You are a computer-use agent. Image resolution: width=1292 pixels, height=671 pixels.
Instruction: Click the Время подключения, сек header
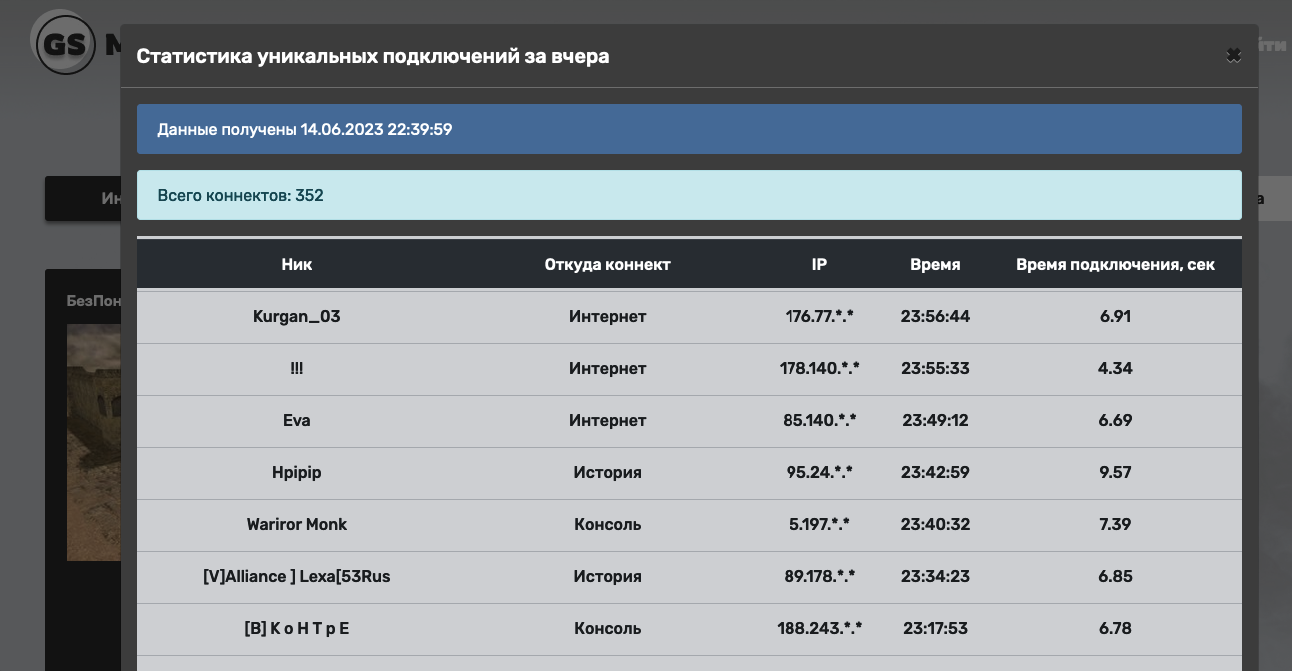[1115, 265]
